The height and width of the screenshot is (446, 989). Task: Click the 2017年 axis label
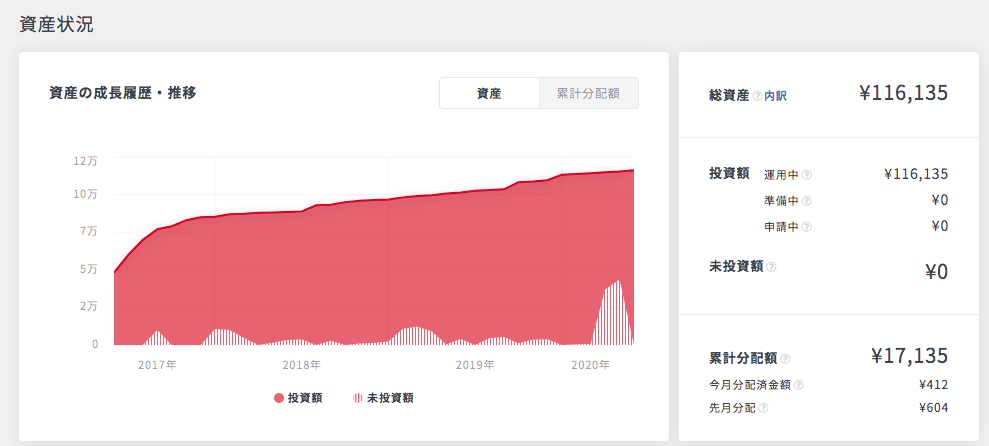(x=157, y=365)
